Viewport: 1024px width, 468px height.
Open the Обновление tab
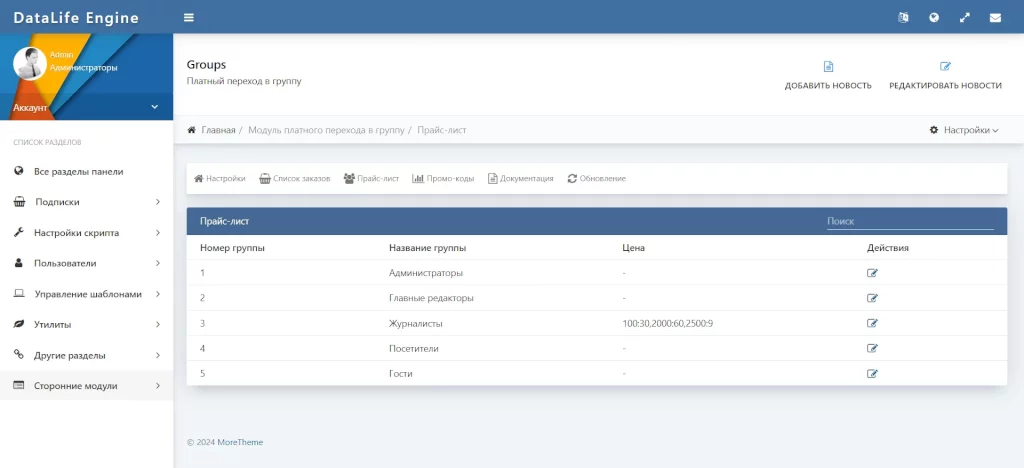596,178
